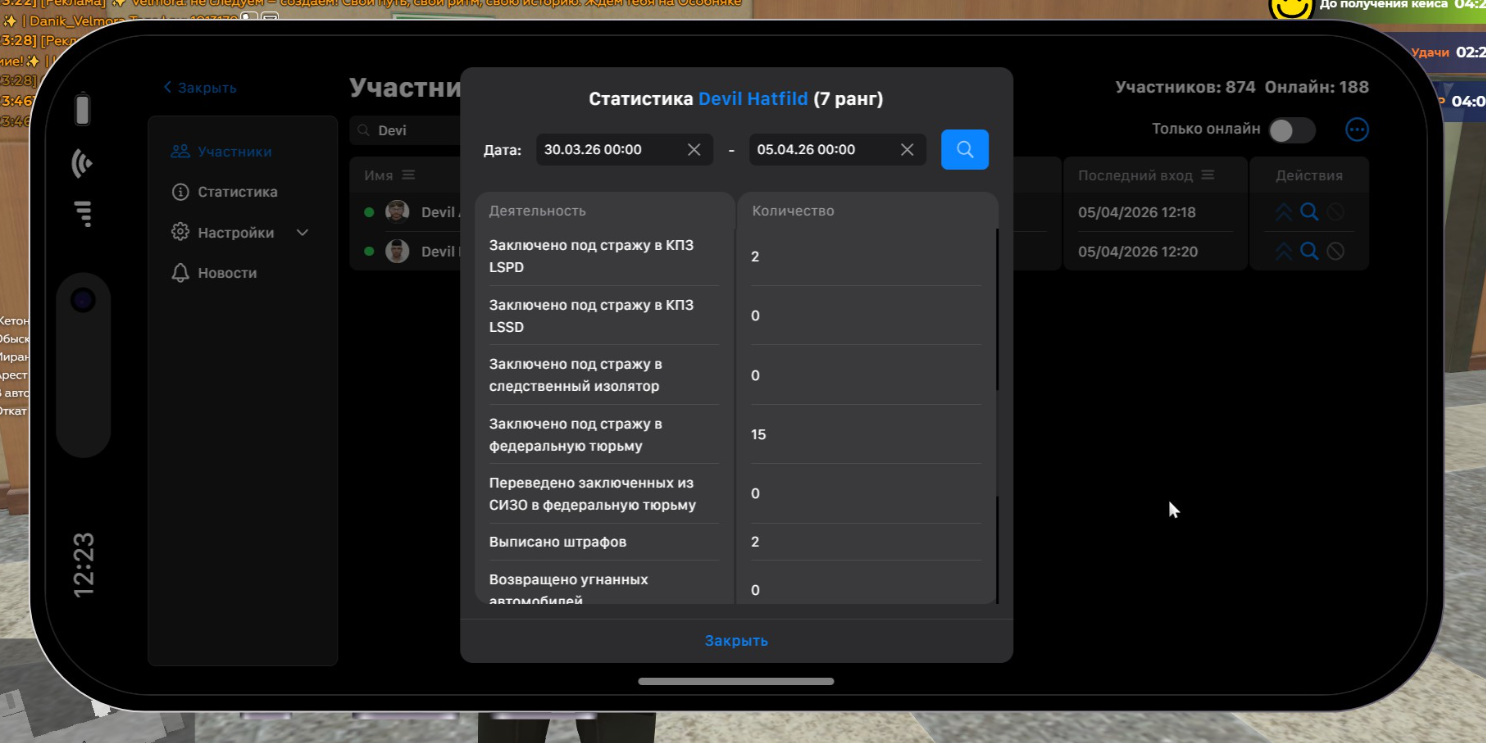Click promote double-chevron in 12:20 member row
1486x743 pixels.
tap(1283, 252)
